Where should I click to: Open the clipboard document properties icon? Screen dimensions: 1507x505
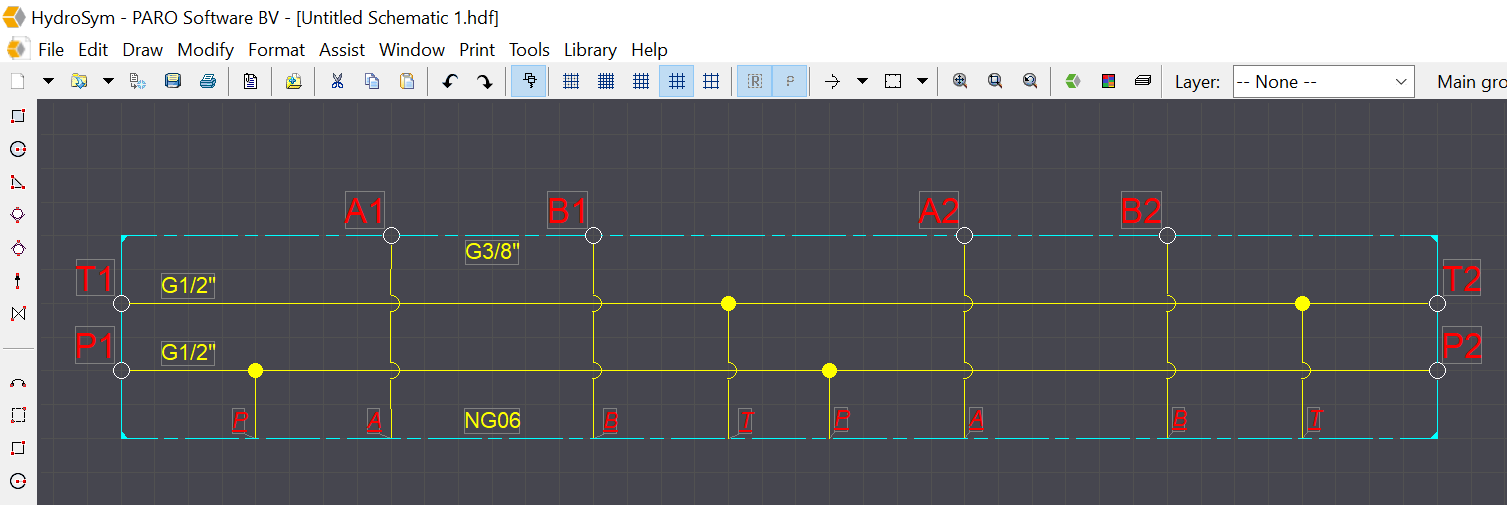point(250,82)
